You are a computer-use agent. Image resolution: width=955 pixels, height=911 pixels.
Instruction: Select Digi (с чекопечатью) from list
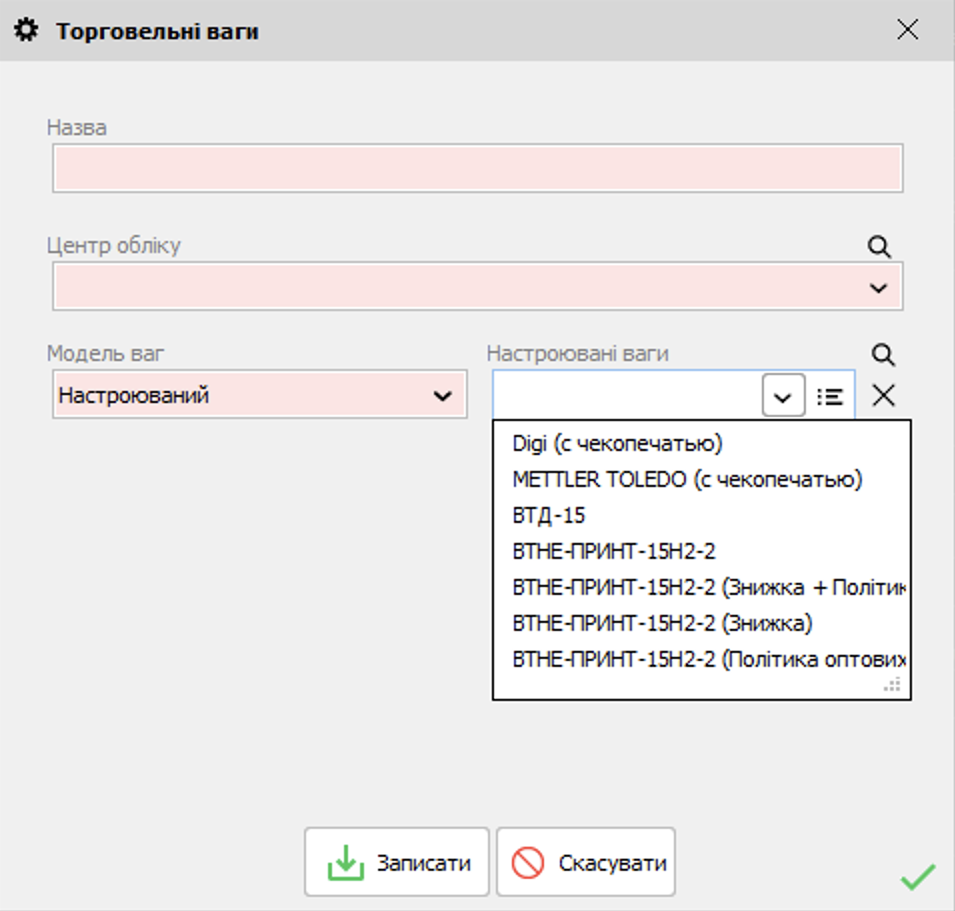pyautogui.click(x=617, y=443)
